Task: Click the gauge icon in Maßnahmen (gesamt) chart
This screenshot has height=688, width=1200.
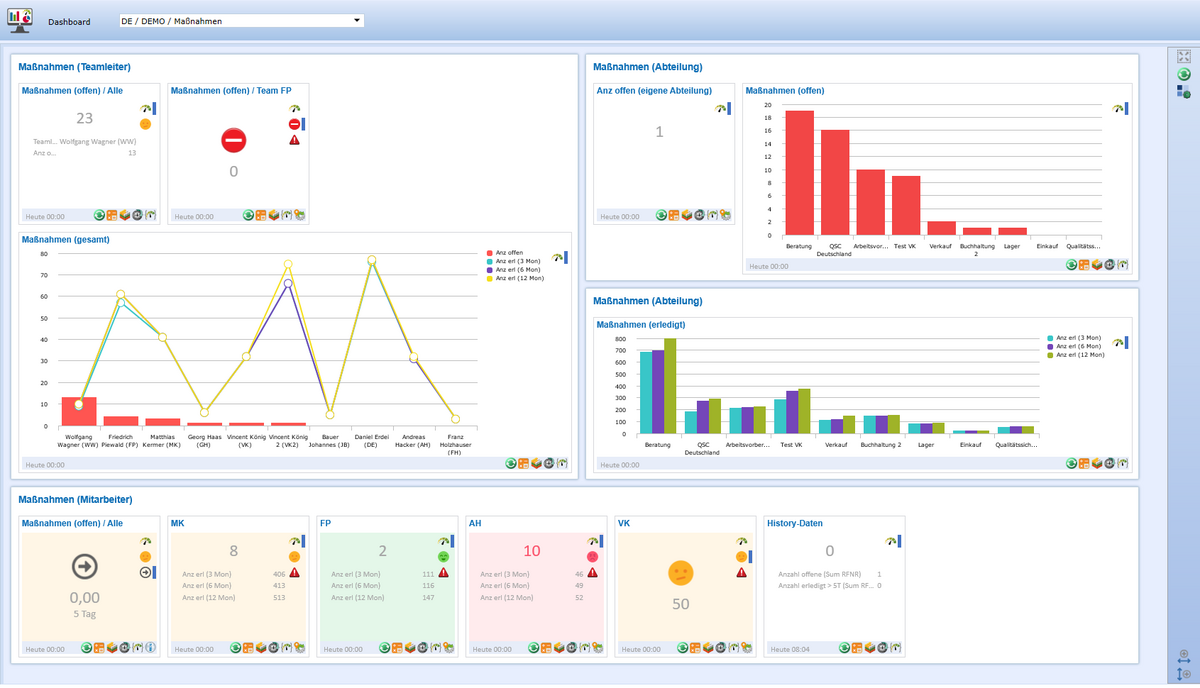Action: pos(557,257)
